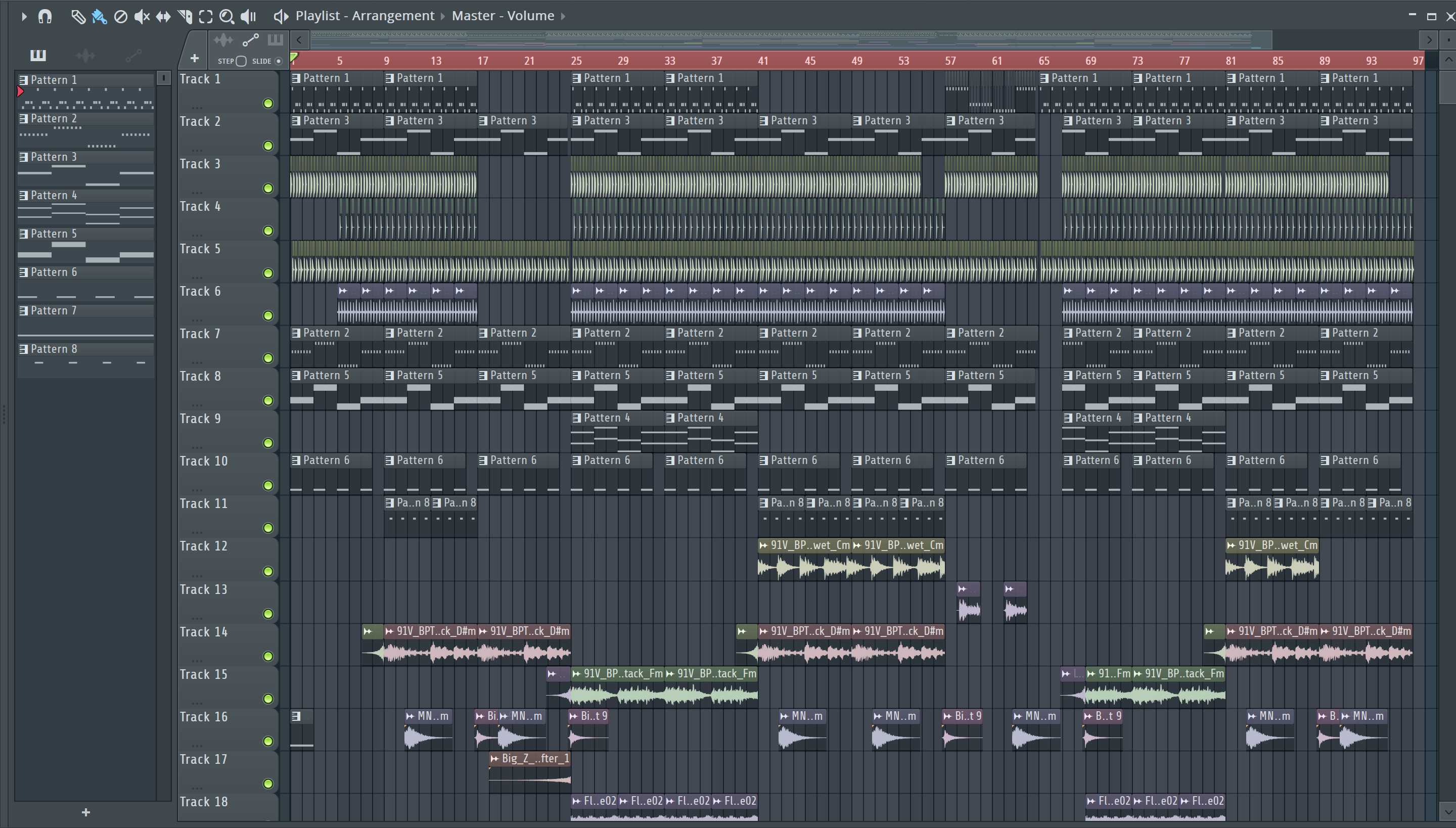Select Track 10 header label
Screen dimensions: 1456x828
pyautogui.click(x=204, y=461)
